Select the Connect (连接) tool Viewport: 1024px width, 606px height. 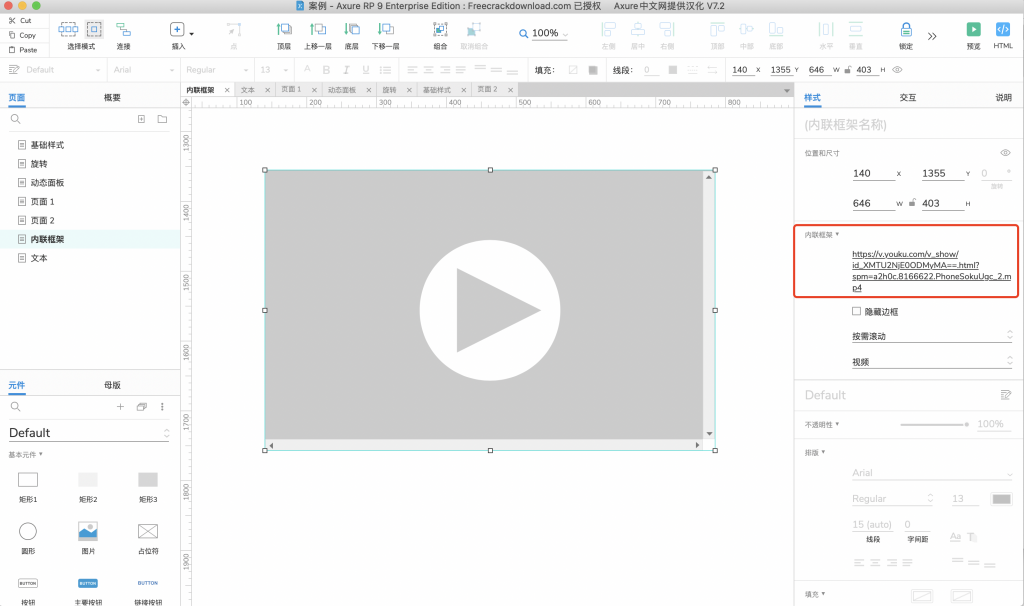pyautogui.click(x=123, y=31)
